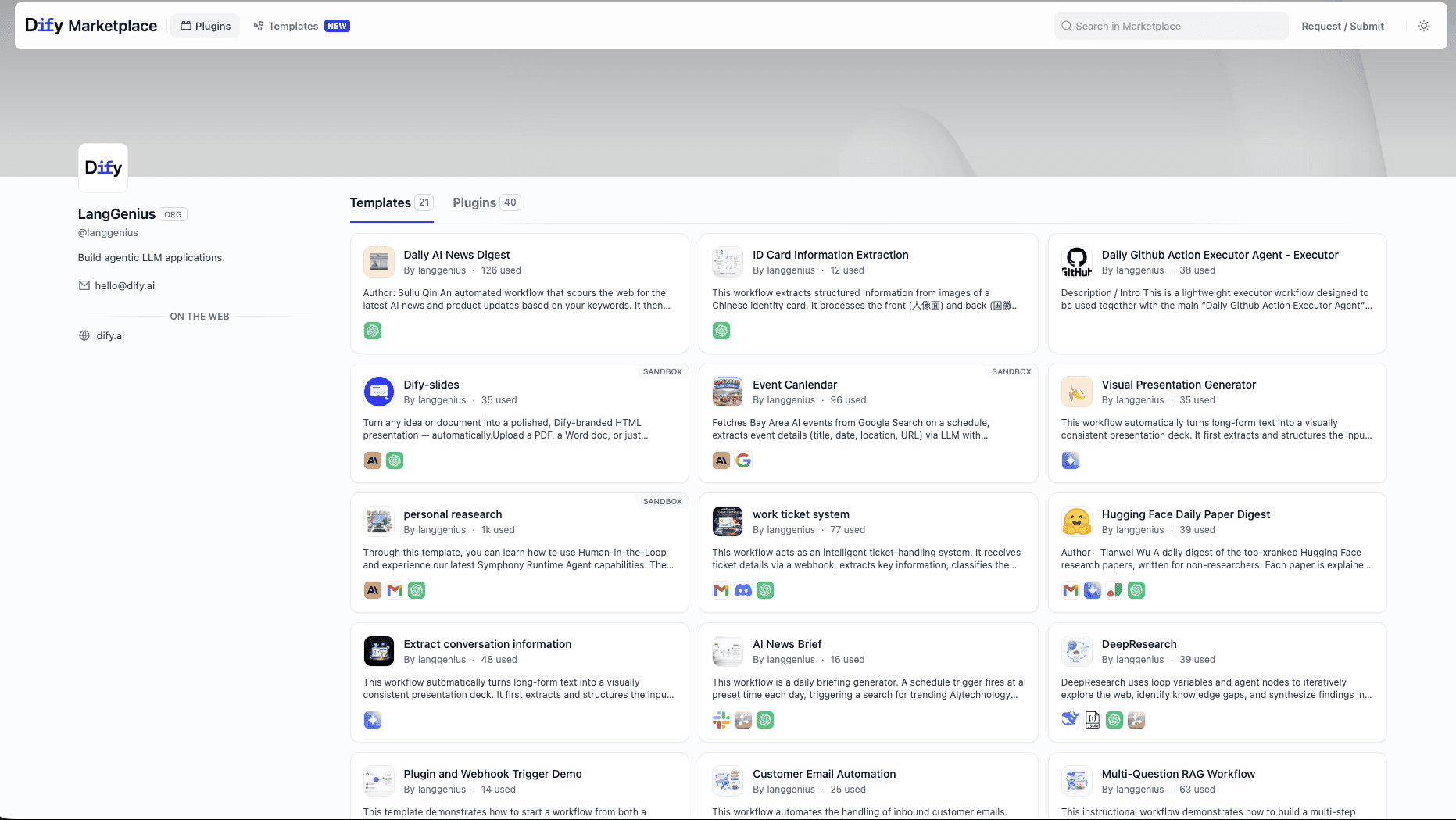Click the Google icon in Event Canlendar card
1456x820 pixels.
[743, 460]
